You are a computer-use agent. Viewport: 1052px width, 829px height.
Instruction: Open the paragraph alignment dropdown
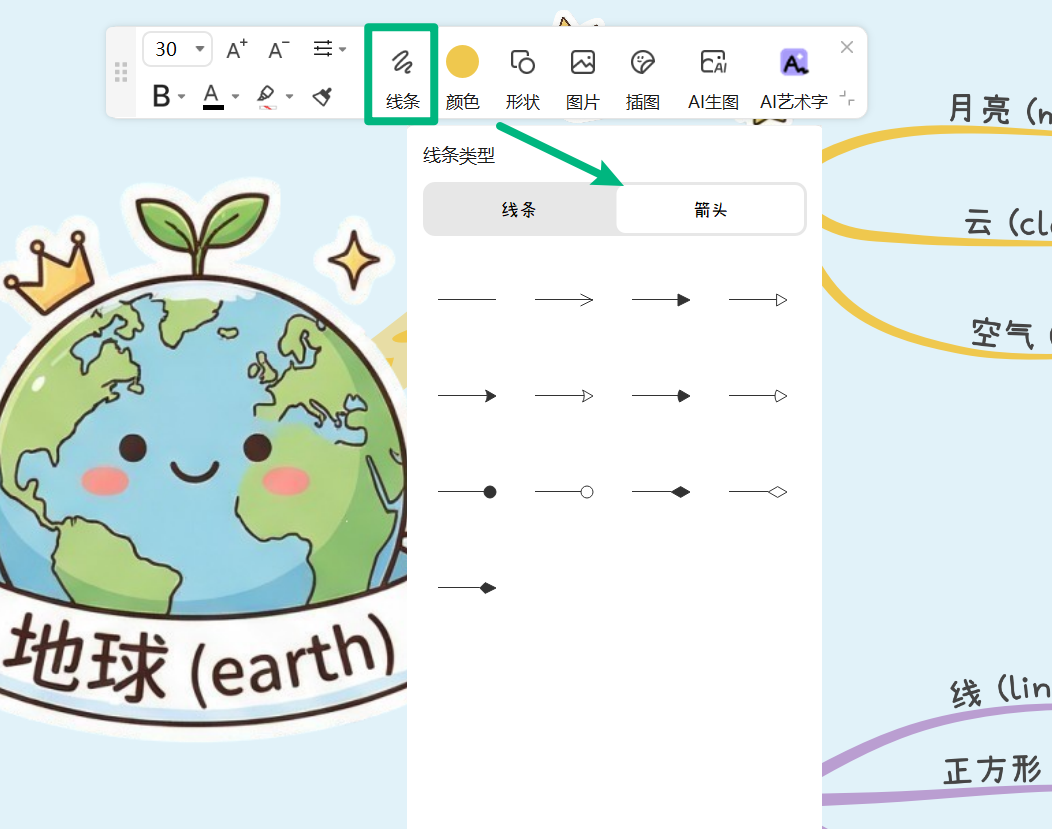(329, 49)
